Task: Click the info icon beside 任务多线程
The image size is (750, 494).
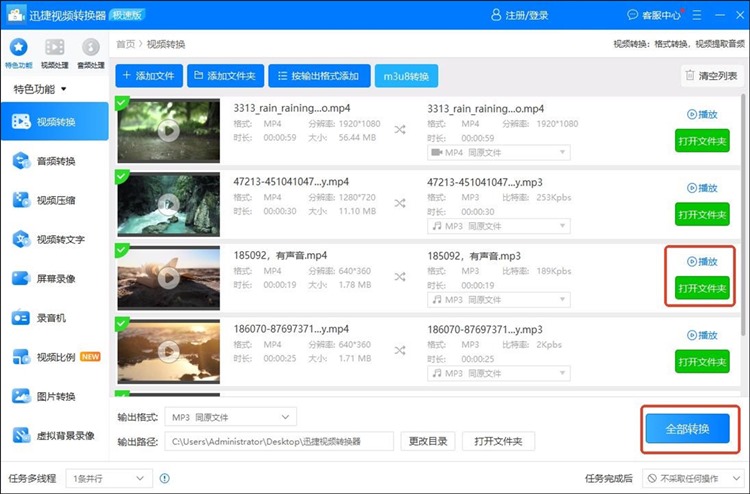Action: [165, 478]
